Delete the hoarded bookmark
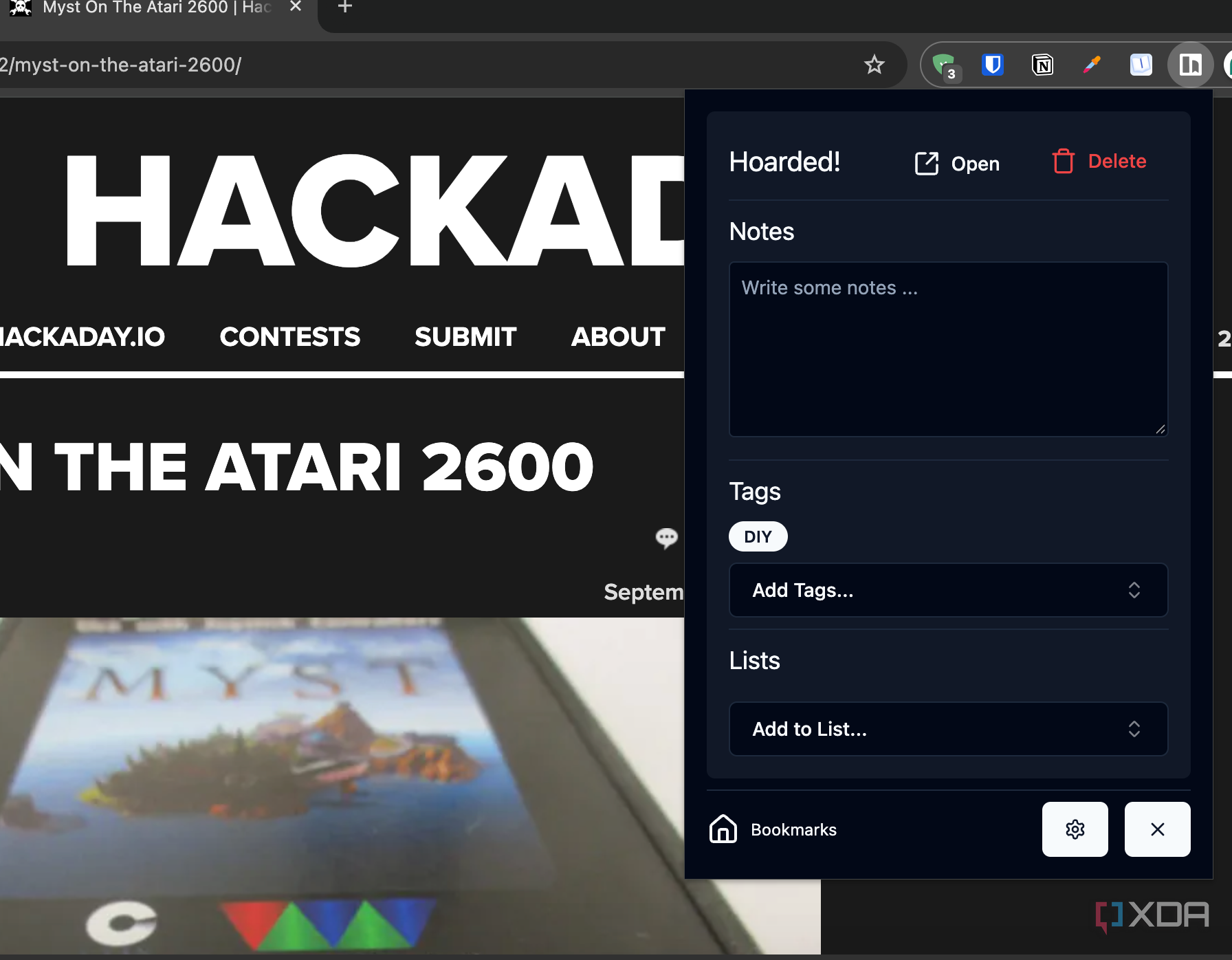 point(1099,162)
